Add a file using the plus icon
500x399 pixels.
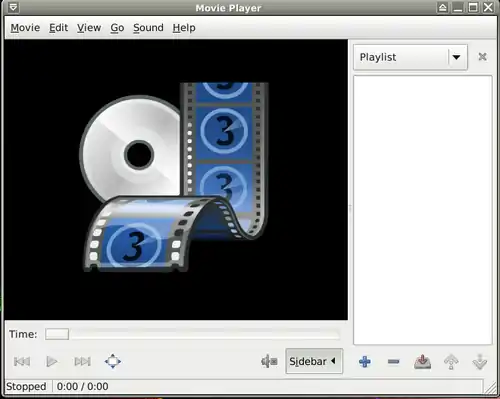tap(365, 362)
